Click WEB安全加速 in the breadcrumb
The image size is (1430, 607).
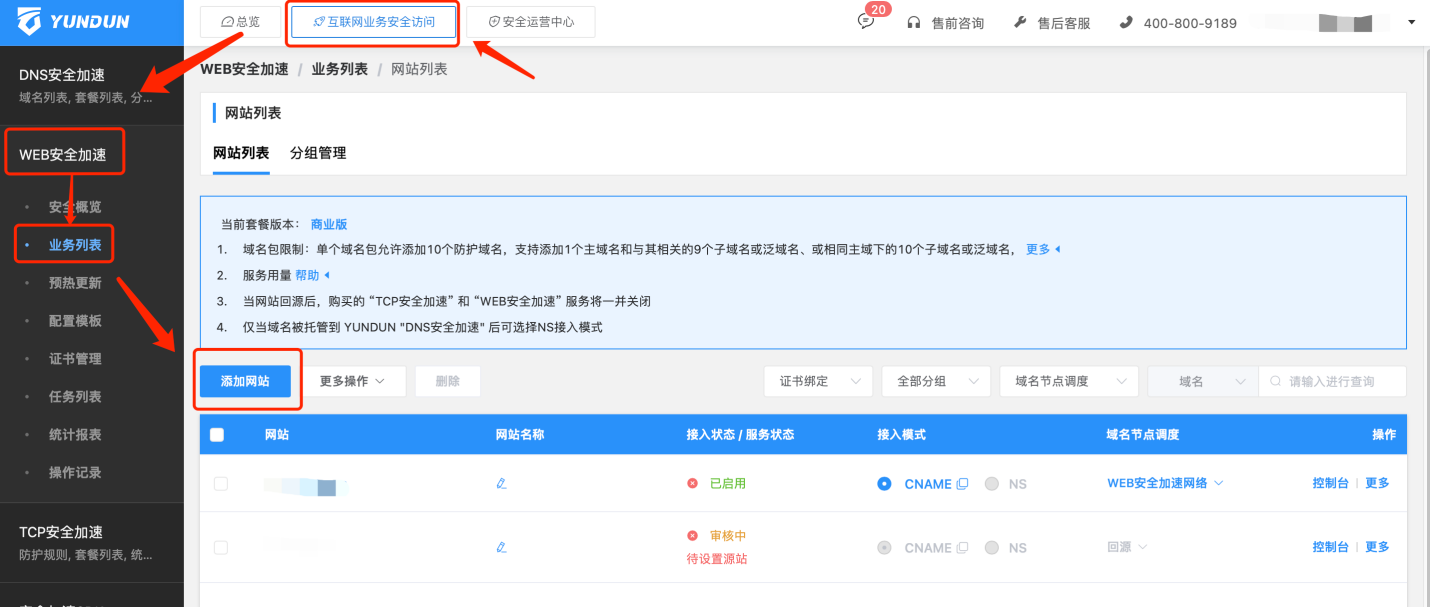[244, 69]
